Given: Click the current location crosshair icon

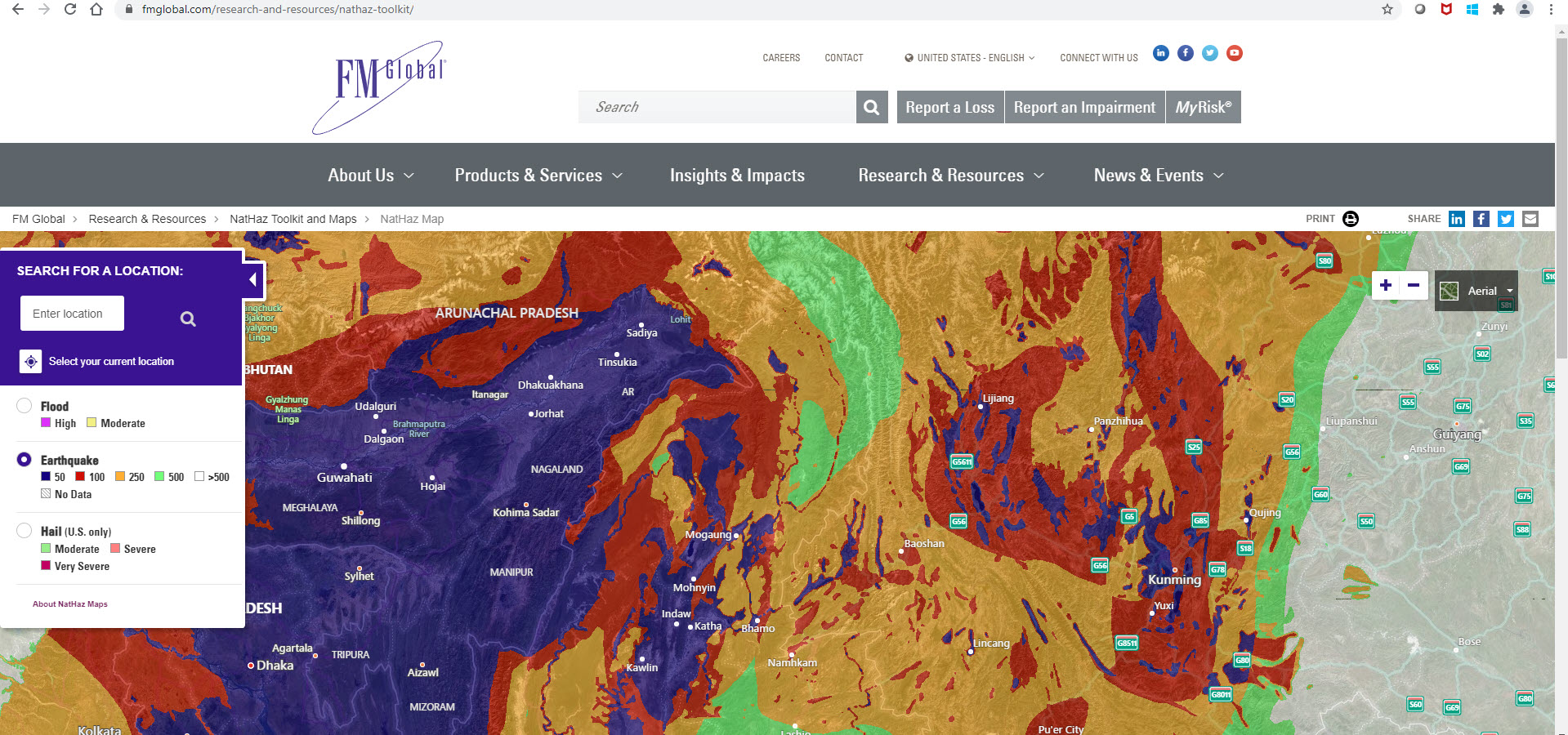Looking at the screenshot, I should click(x=31, y=361).
